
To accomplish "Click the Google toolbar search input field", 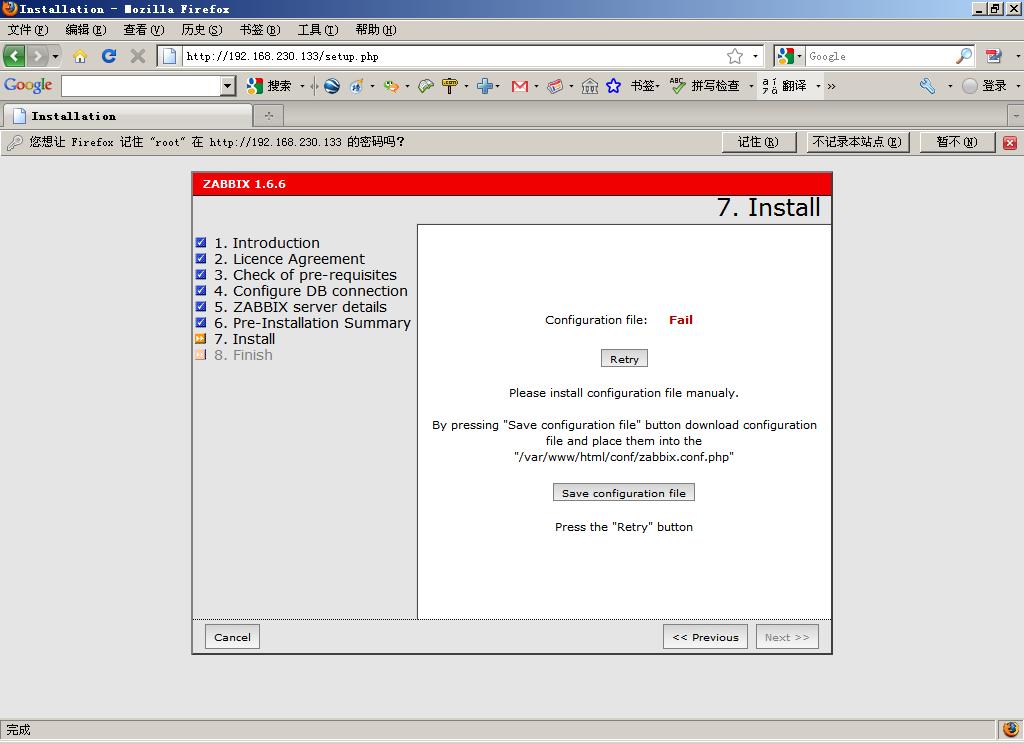I will pyautogui.click(x=141, y=86).
